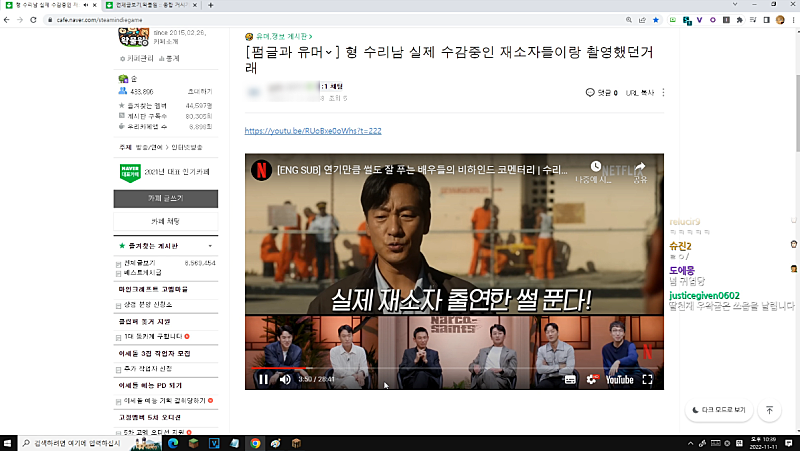Click the video Share arrow icon
Viewport: 800px width, 451px height.
tap(639, 166)
